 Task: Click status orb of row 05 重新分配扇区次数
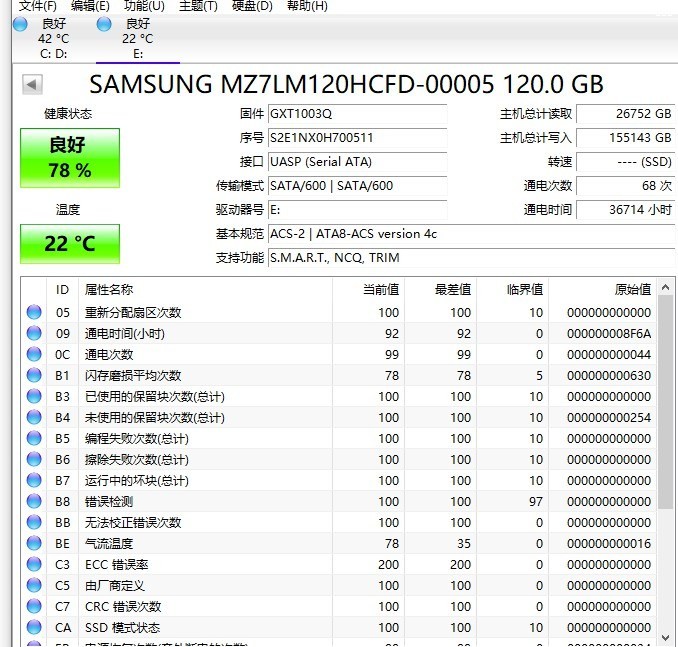[34, 312]
